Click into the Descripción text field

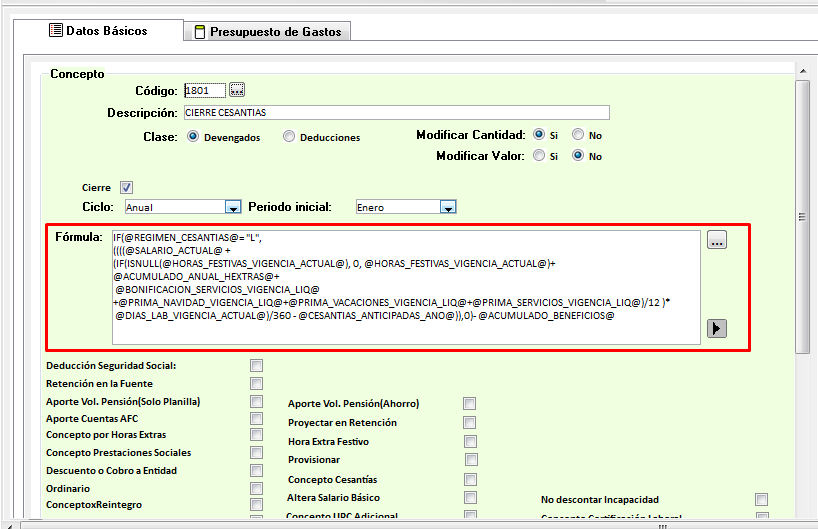point(395,113)
